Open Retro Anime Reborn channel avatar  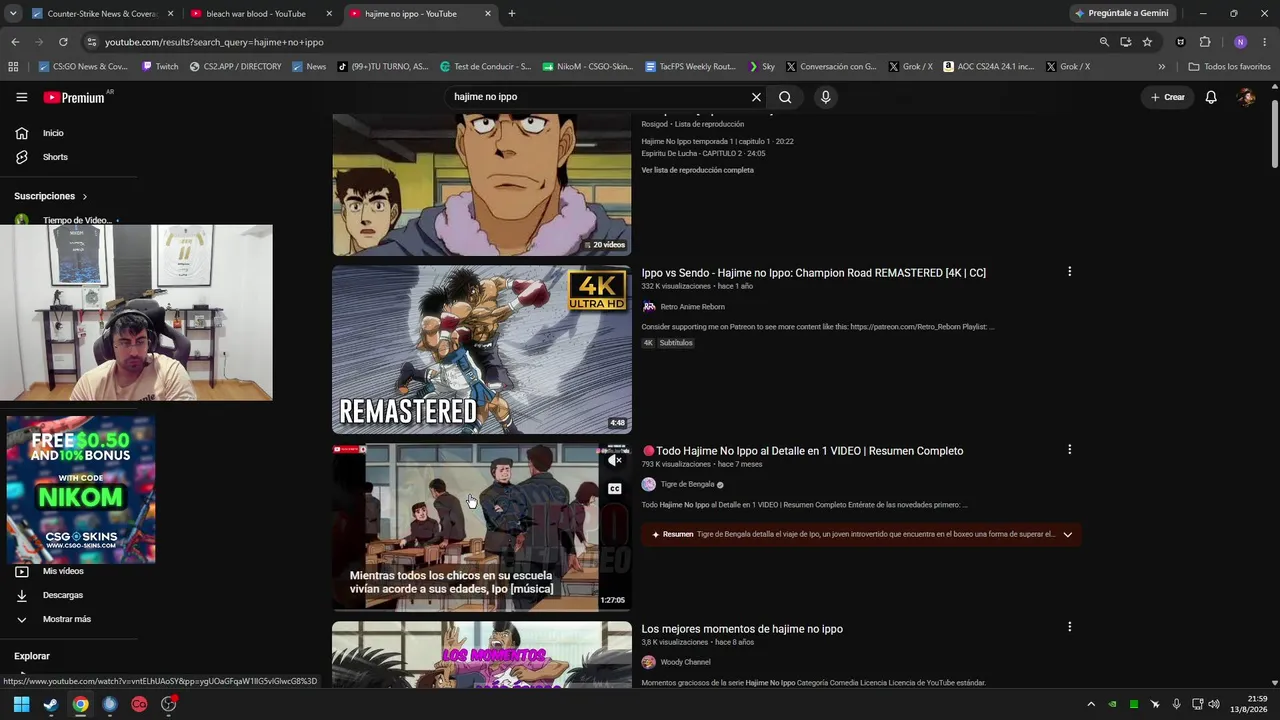point(648,307)
